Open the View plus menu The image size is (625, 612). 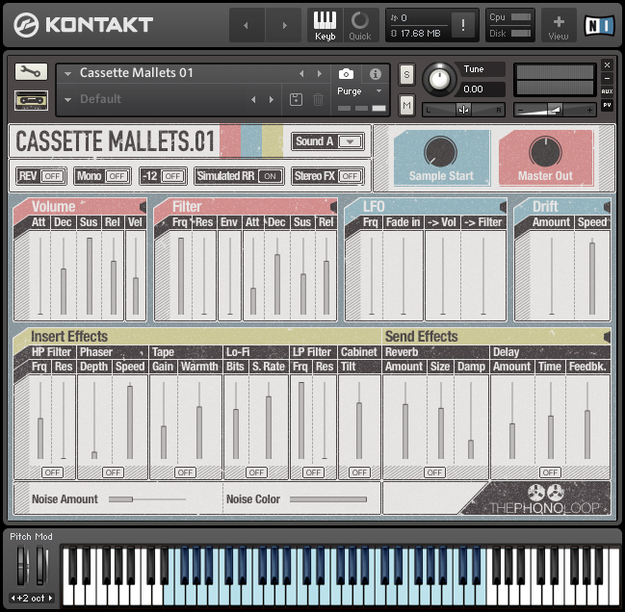tap(558, 26)
